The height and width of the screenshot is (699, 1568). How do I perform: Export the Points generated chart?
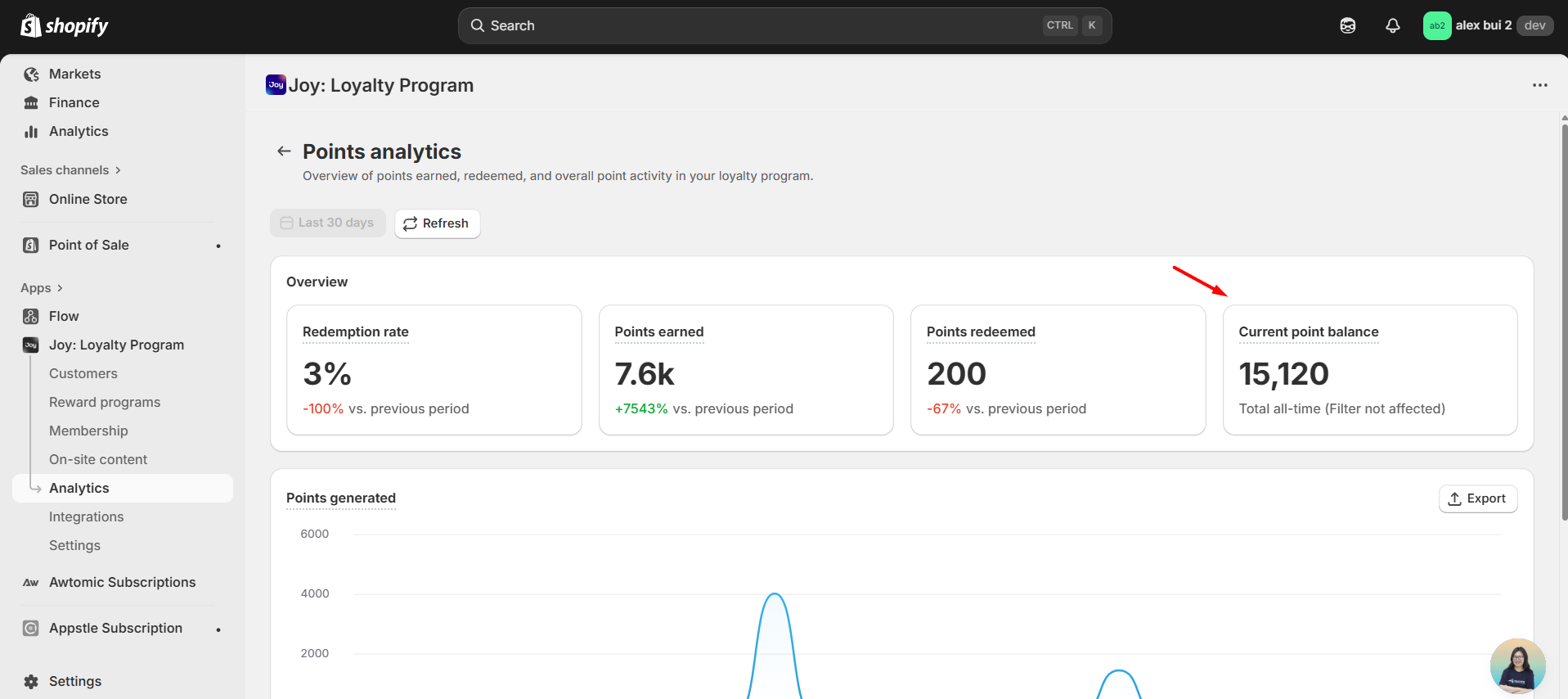(x=1477, y=499)
